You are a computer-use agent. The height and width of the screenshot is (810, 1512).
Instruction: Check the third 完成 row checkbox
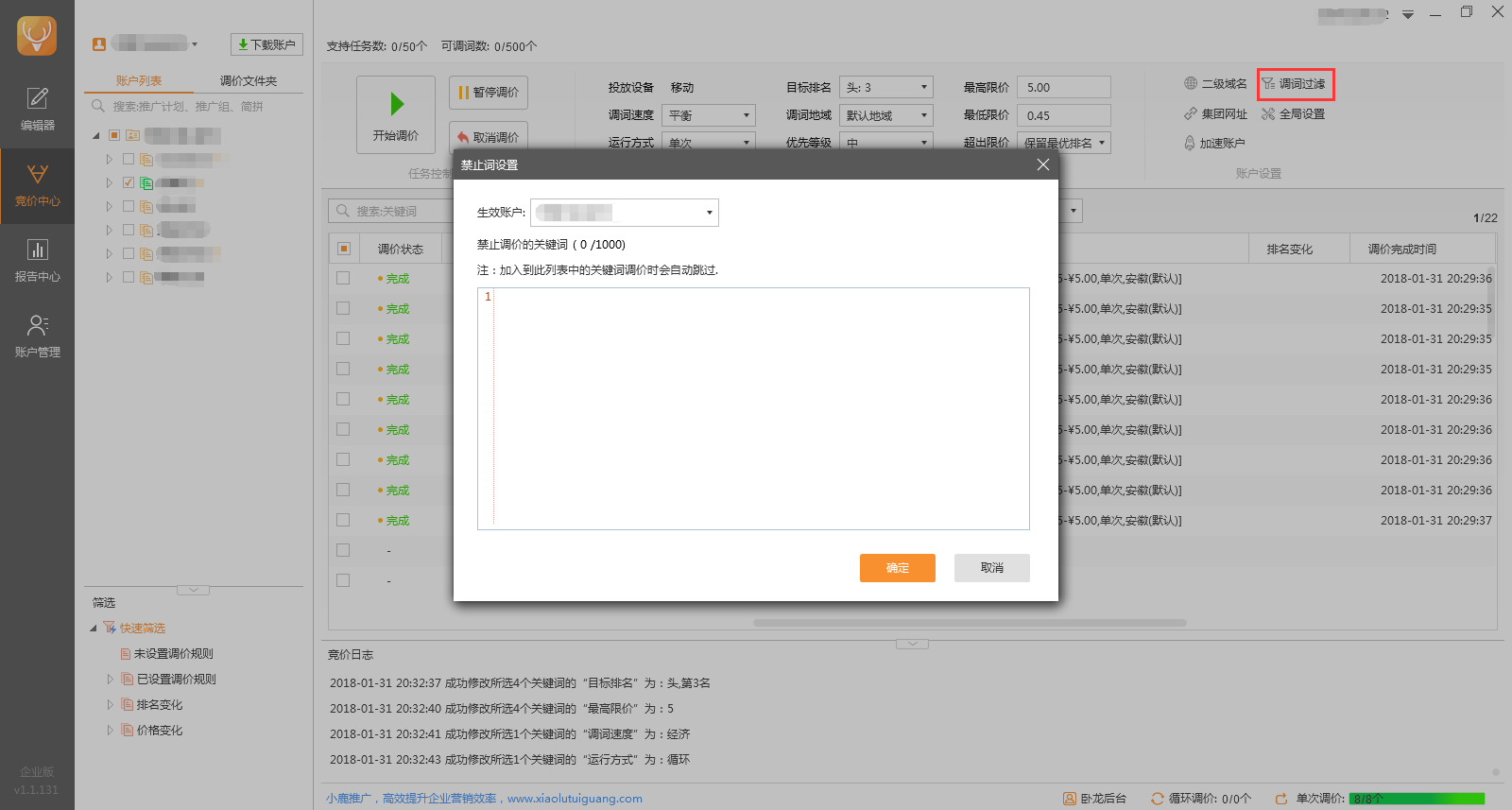343,338
